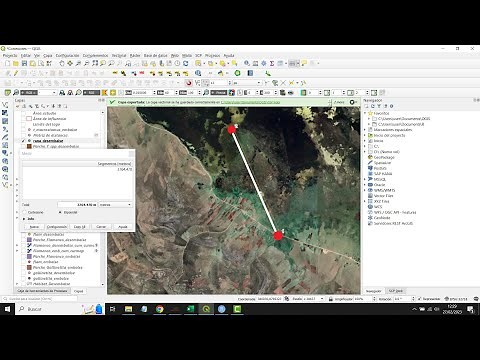Open the Capa menu
480x360 pixels.
coord(48,56)
